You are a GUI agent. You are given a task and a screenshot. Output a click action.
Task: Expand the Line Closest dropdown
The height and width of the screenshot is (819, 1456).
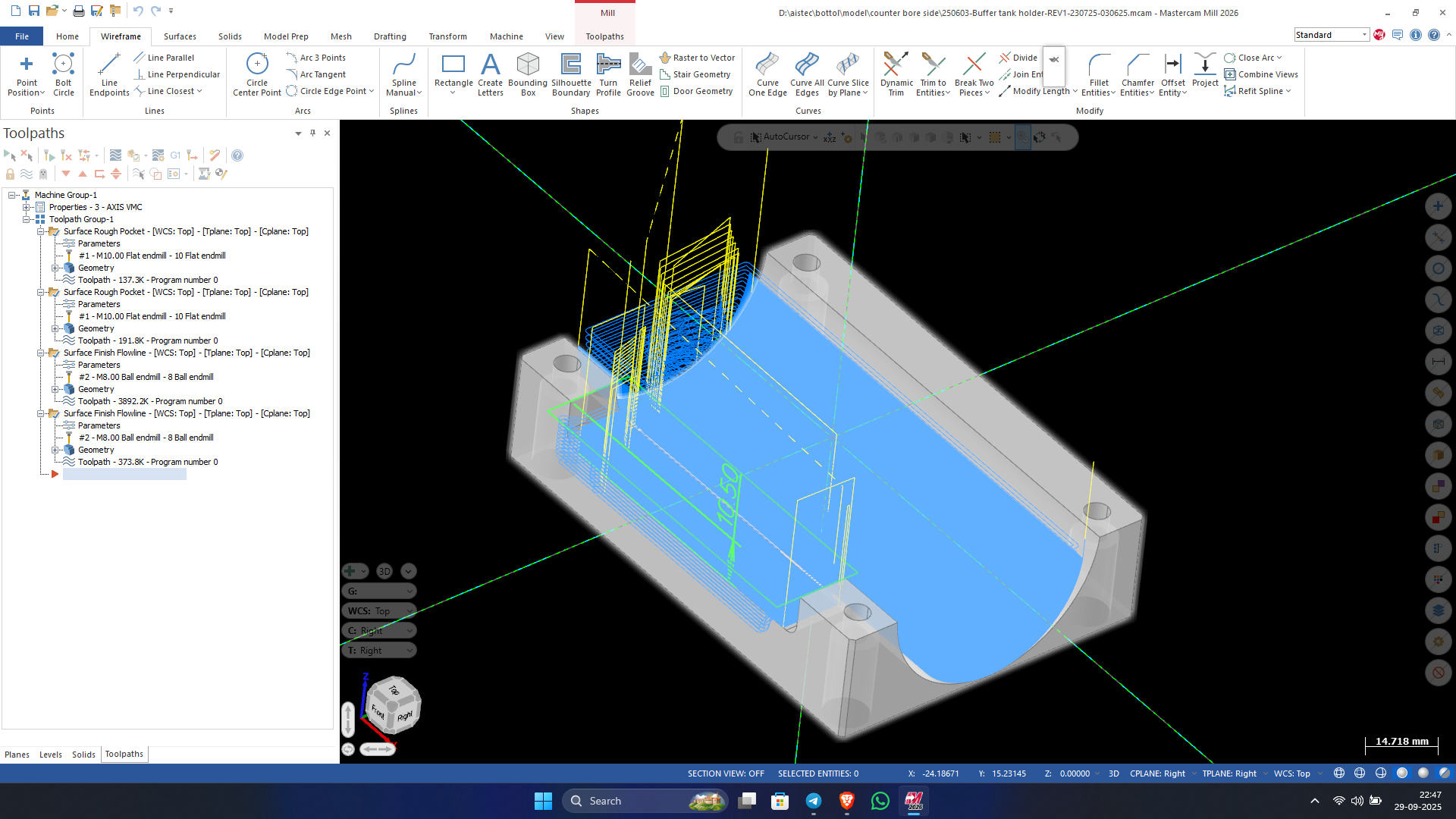coord(199,91)
